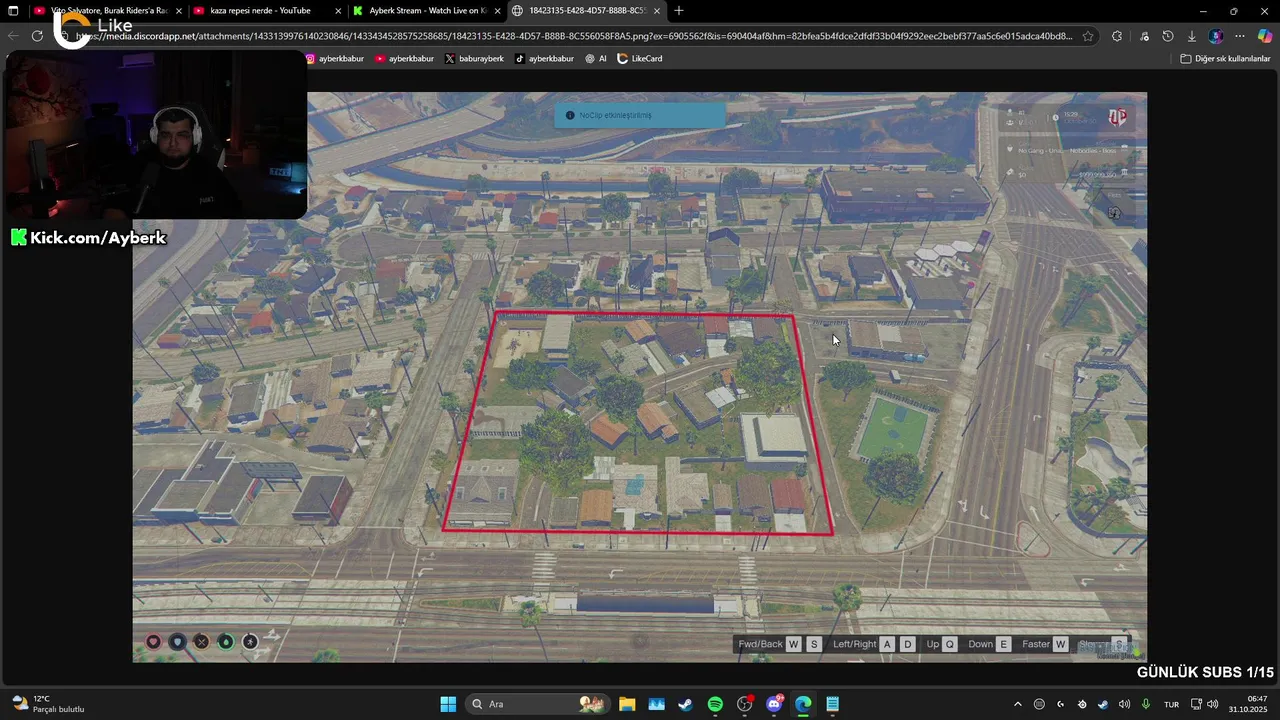The height and width of the screenshot is (720, 1280).
Task: Open the Photos app taskbar icon
Action: [656, 704]
